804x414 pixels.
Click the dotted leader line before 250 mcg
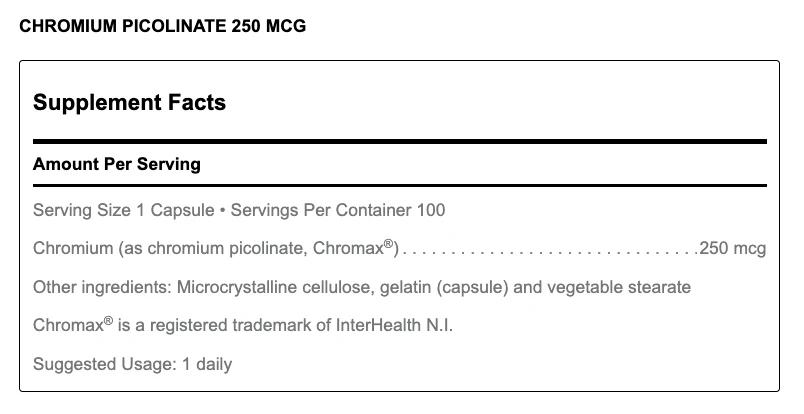point(550,252)
